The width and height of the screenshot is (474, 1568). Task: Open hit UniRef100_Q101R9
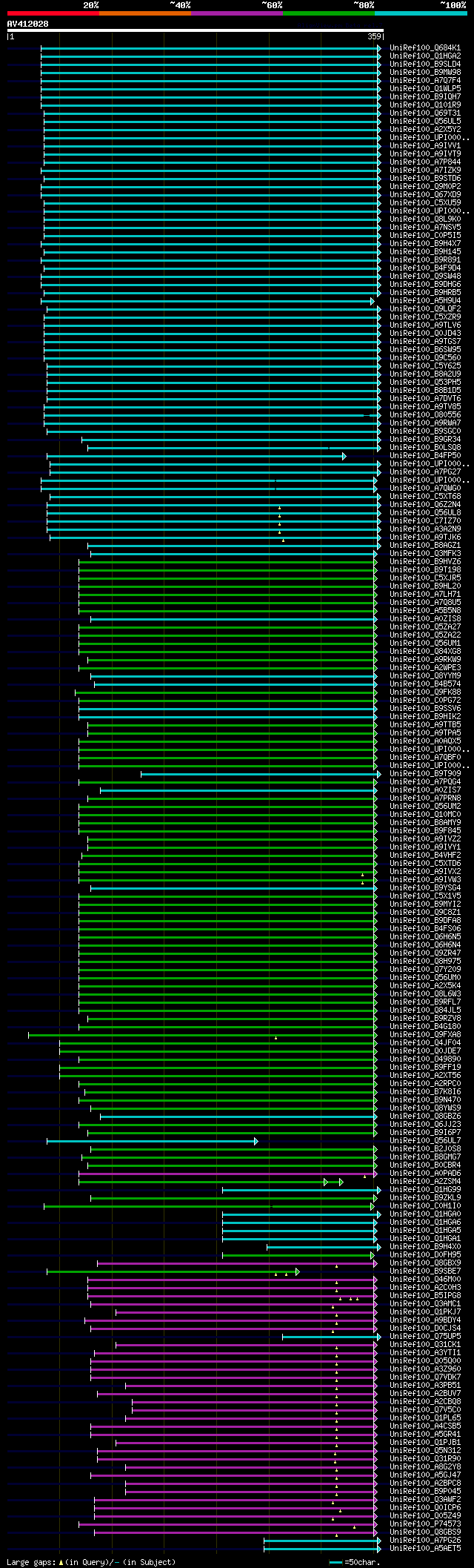point(425,105)
